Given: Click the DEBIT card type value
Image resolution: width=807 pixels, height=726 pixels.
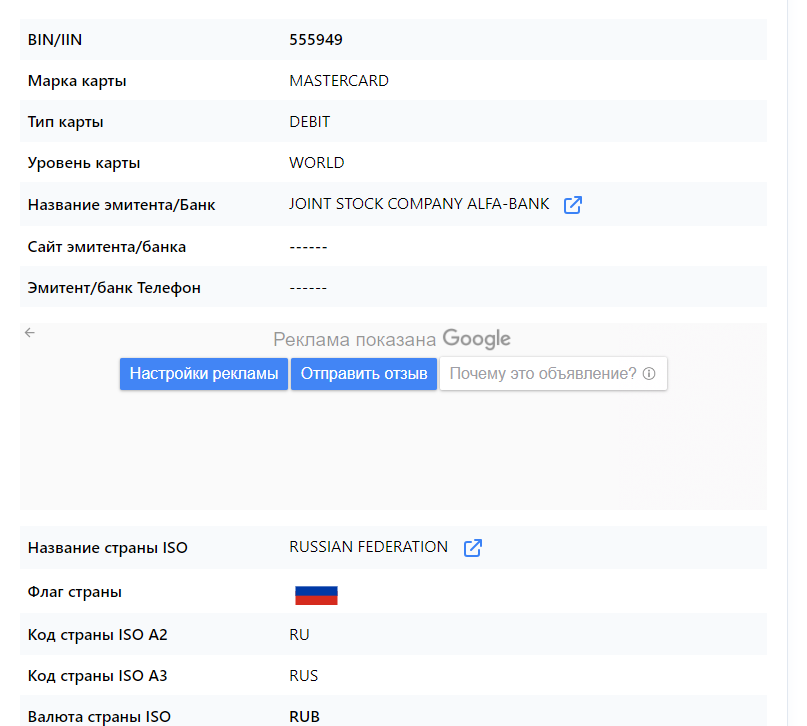Looking at the screenshot, I should [309, 122].
